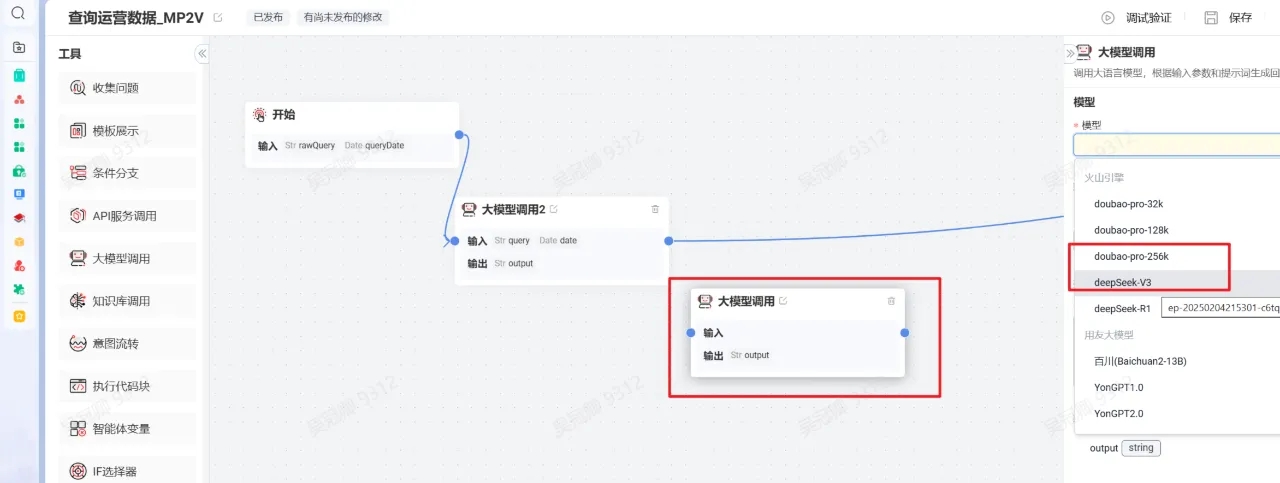Expand the right panel double-arrow icon
The width and height of the screenshot is (1280, 483).
1071,53
